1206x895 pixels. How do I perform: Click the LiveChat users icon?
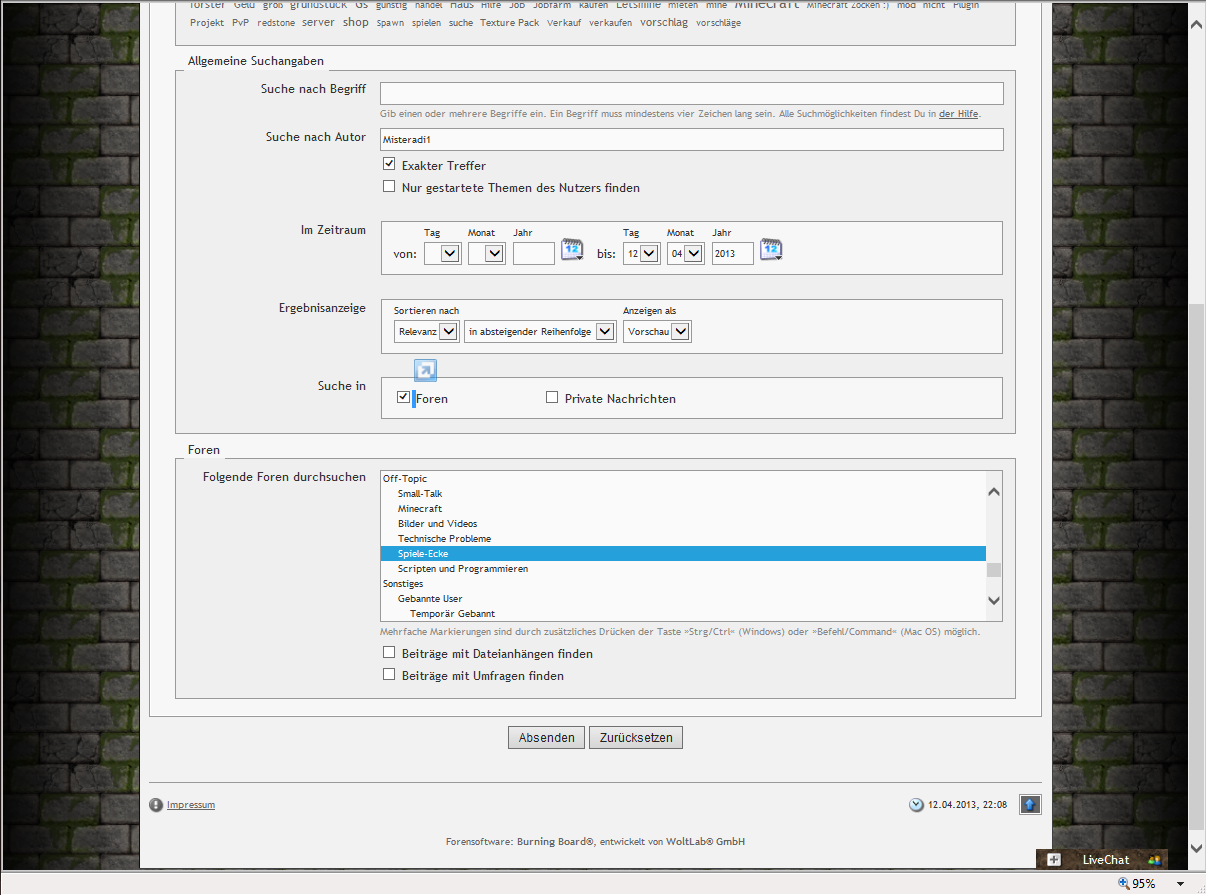(x=1154, y=859)
